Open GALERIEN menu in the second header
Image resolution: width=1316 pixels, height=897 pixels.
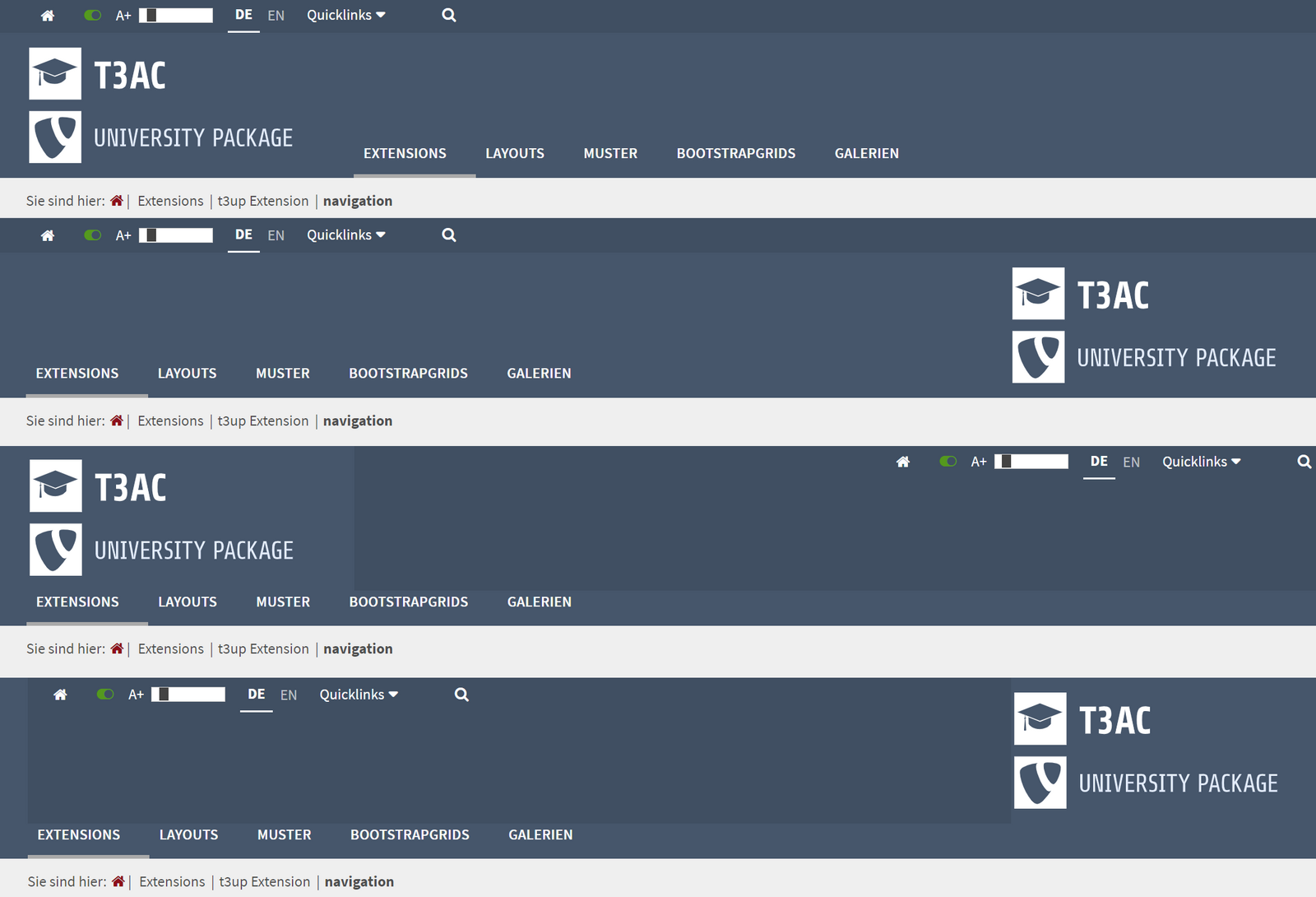[x=539, y=373]
